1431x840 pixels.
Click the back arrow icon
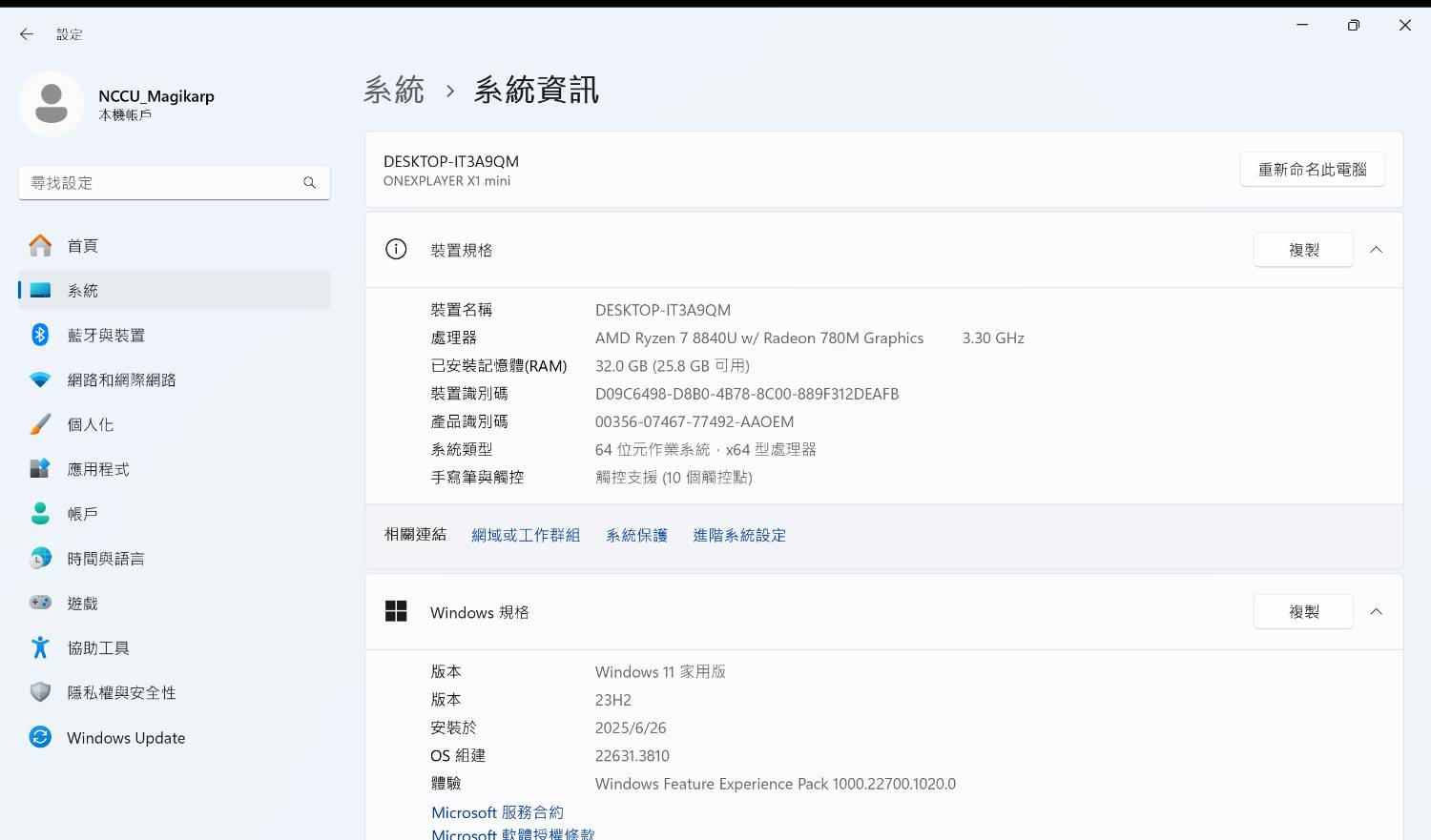coord(27,34)
